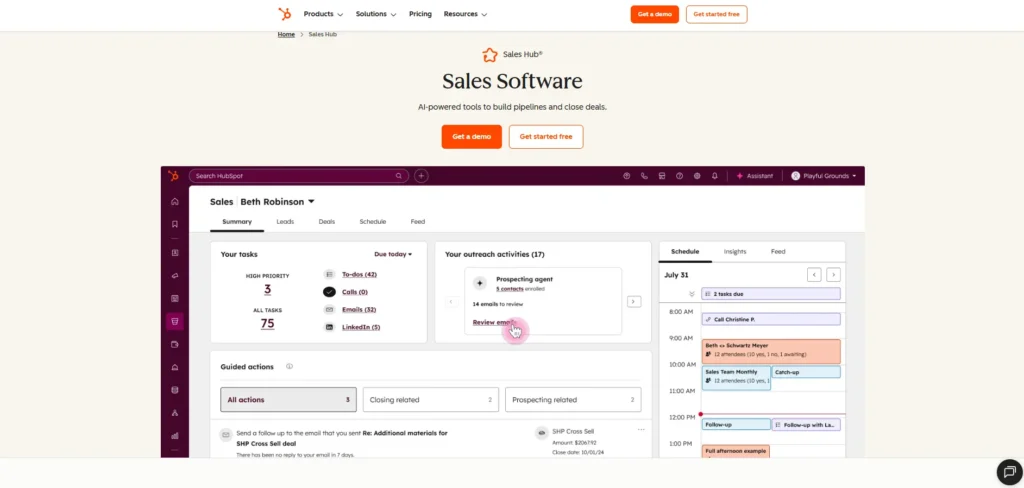This screenshot has width=1024, height=488.
Task: Open the Home breadcrumb link
Action: pos(286,34)
